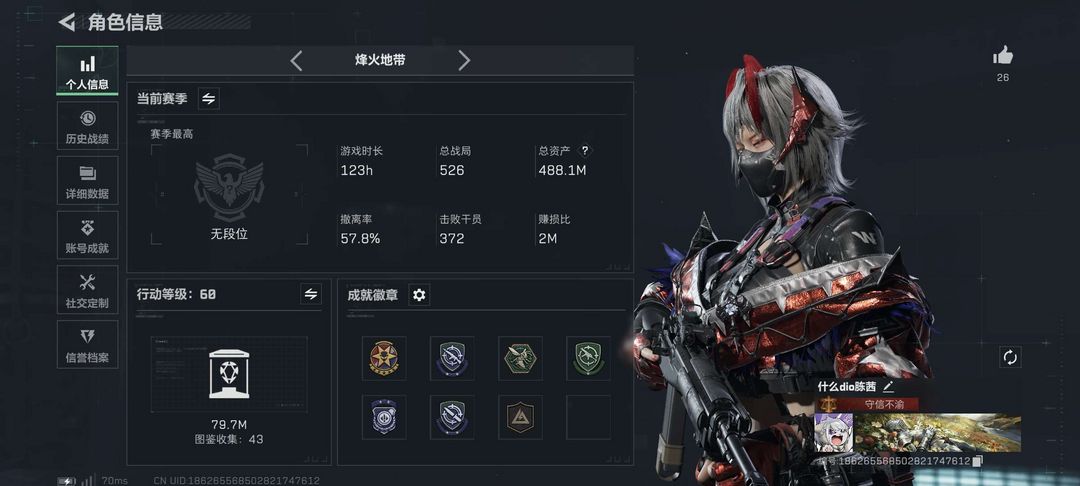This screenshot has height=486, width=1080.
Task: Go to 信誉档案 section
Action: [87, 344]
